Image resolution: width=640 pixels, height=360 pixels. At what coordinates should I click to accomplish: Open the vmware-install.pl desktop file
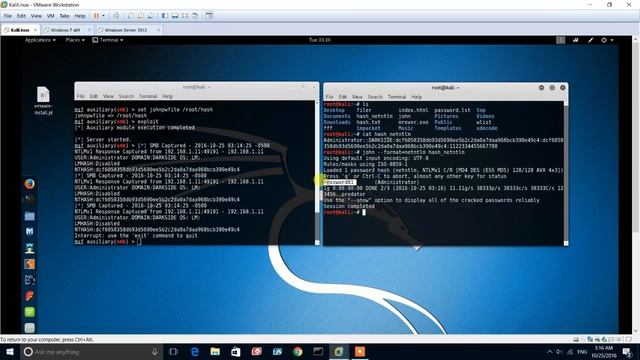[x=43, y=101]
